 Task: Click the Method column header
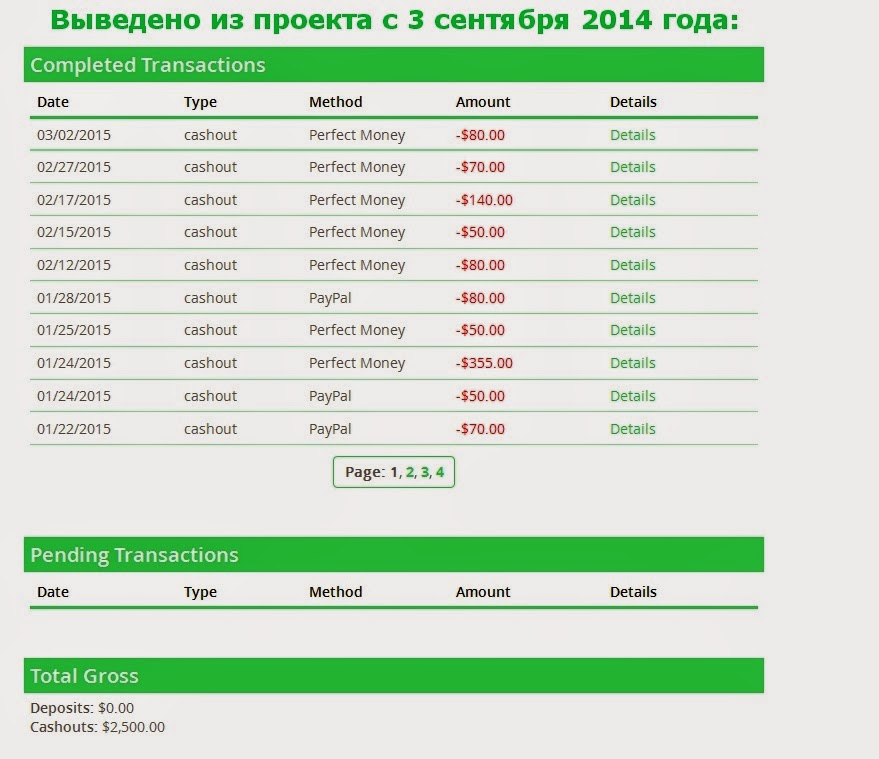coord(335,102)
